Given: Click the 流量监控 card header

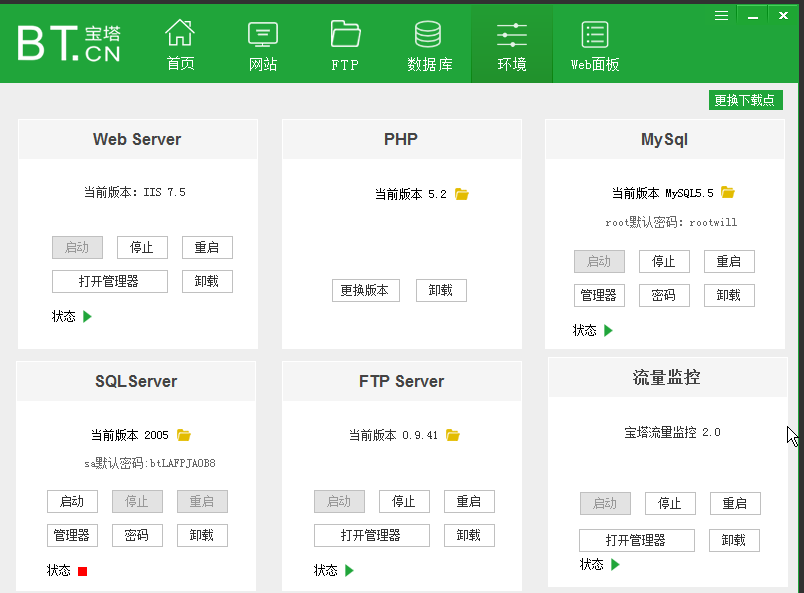Looking at the screenshot, I should 667,378.
